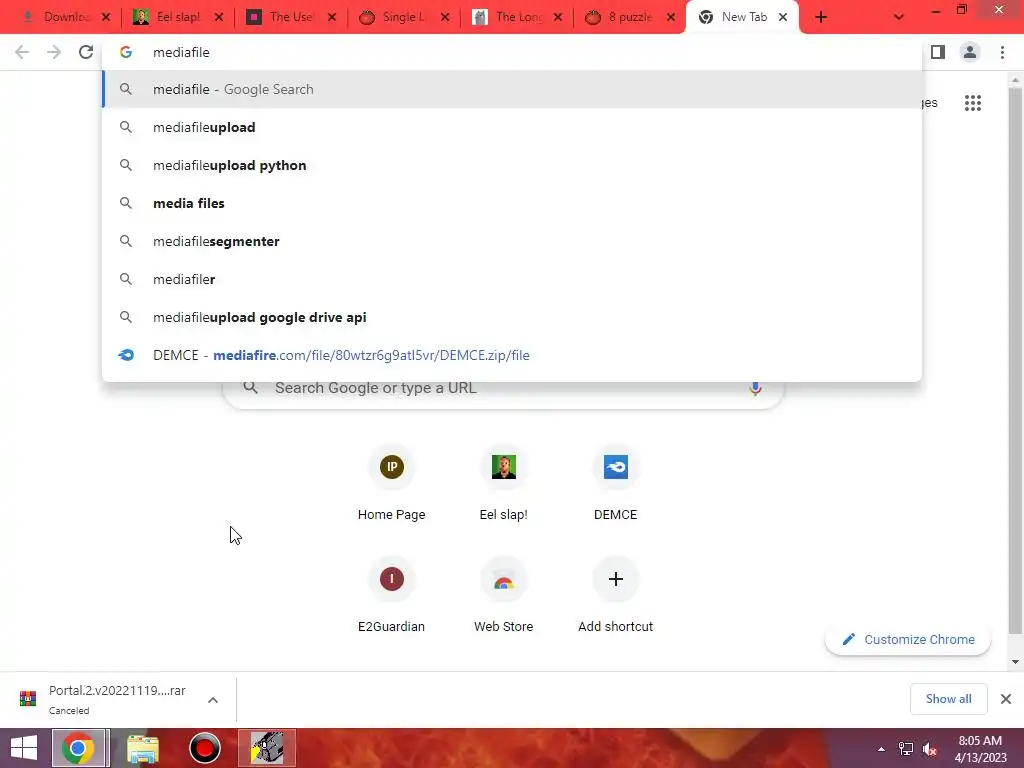This screenshot has height=768, width=1024.
Task: Click the page vertical scrollbar
Action: pyautogui.click(x=1015, y=359)
